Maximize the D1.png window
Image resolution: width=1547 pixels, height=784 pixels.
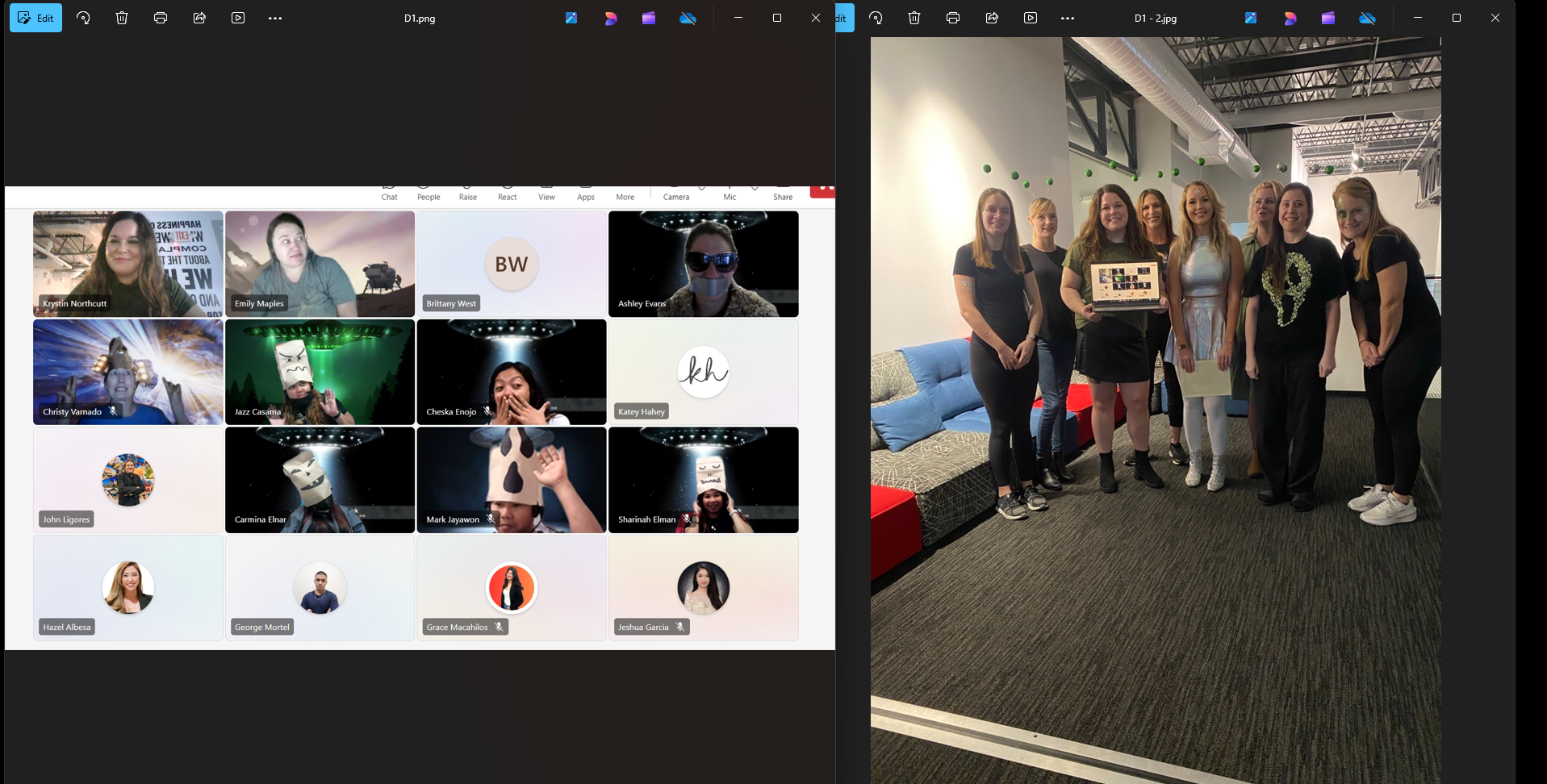coord(777,18)
